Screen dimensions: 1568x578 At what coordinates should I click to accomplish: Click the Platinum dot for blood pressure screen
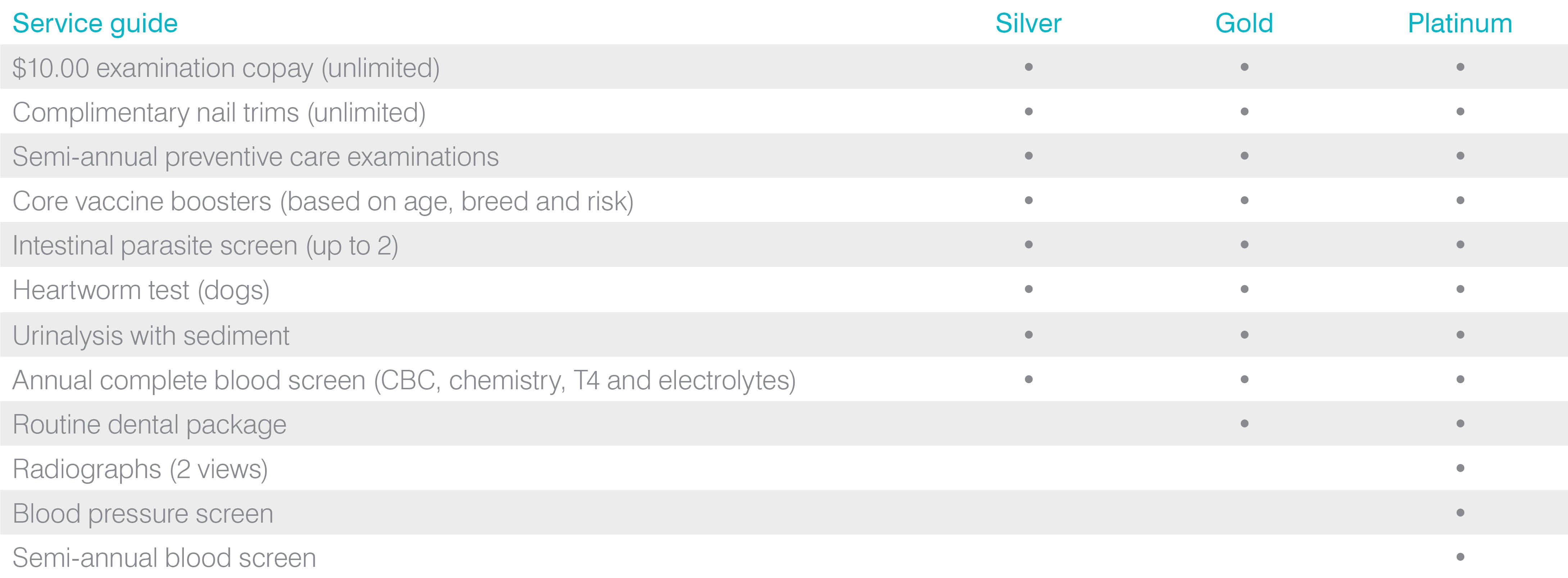pyautogui.click(x=1460, y=512)
